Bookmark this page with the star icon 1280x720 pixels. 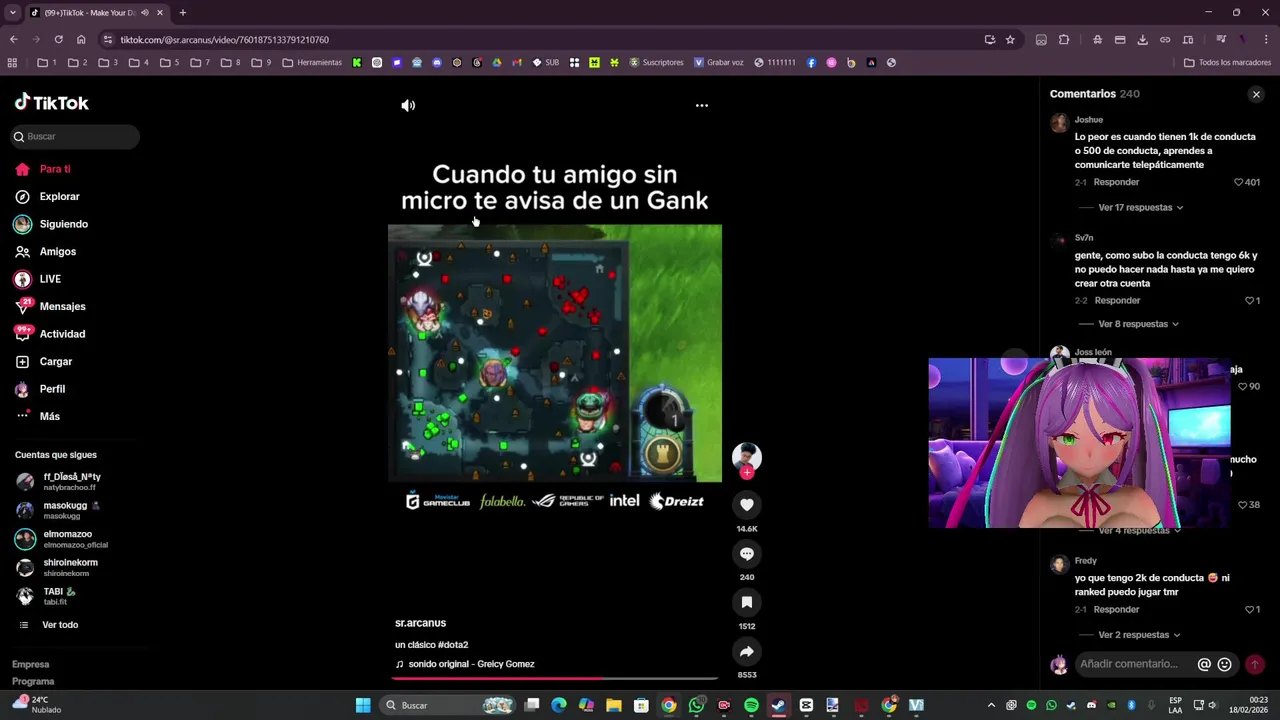pyautogui.click(x=1010, y=40)
